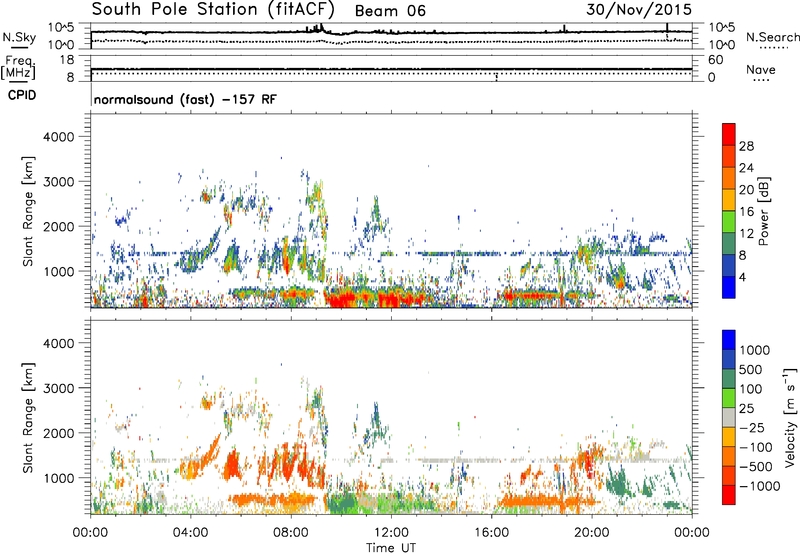Screen dimensions: 800x554
Task: Click the noise level trace panel at top
Action: (391, 36)
